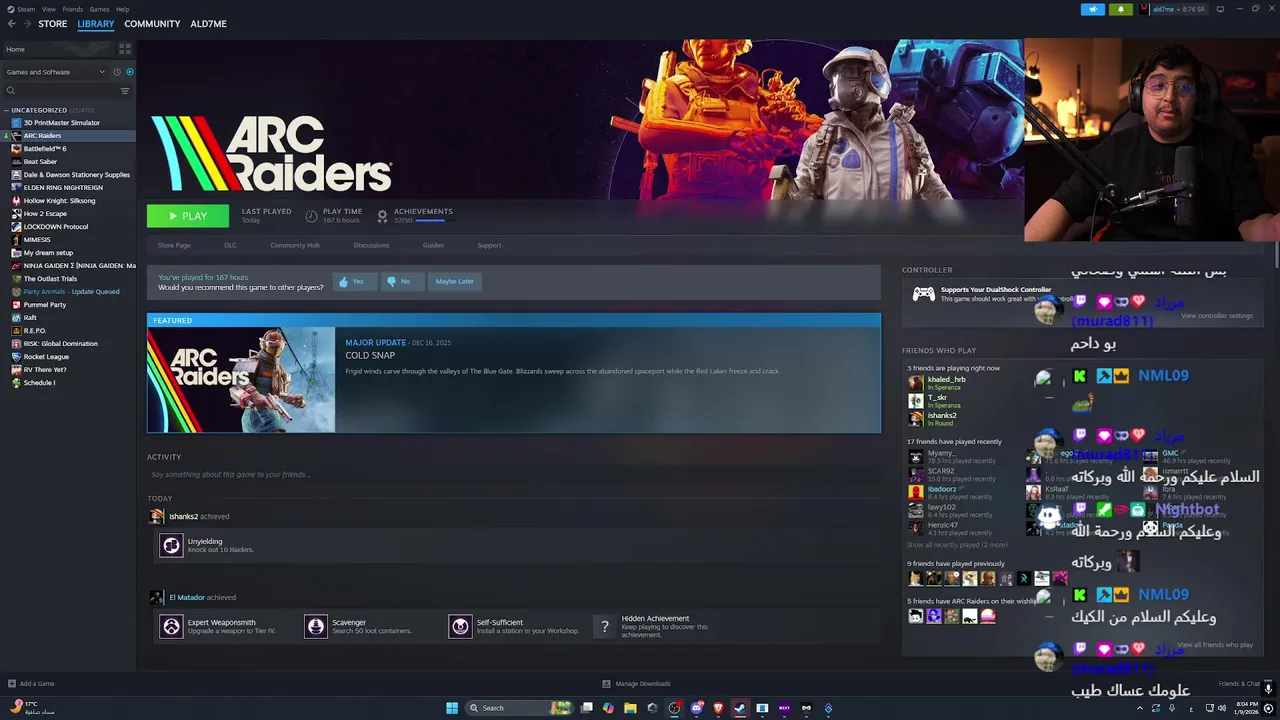
Task: Select Hollow Knight: Silksong in library
Action: (x=59, y=201)
